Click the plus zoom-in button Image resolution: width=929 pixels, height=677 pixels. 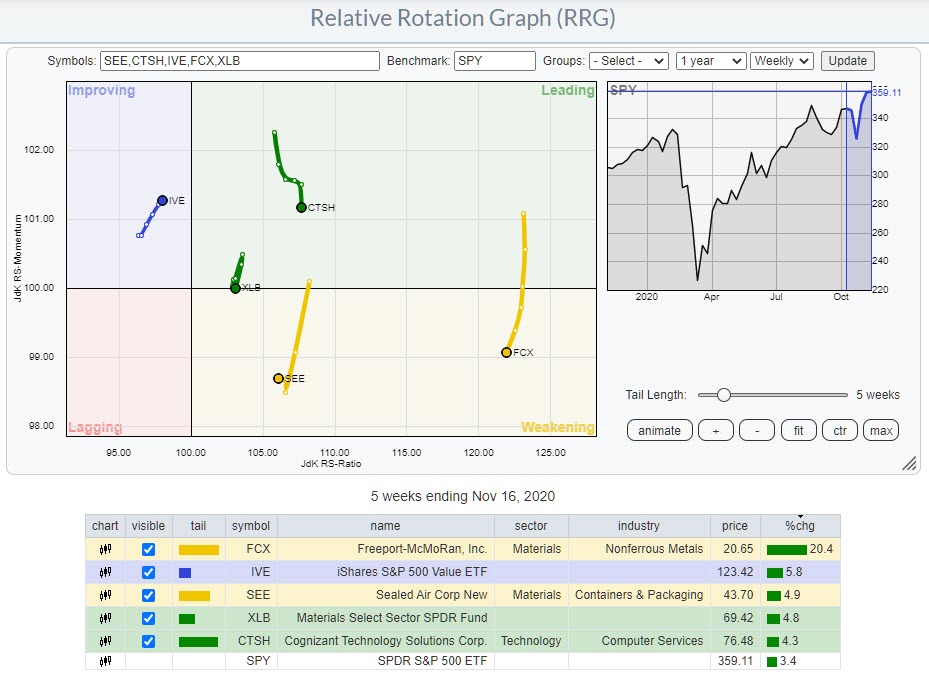point(715,431)
